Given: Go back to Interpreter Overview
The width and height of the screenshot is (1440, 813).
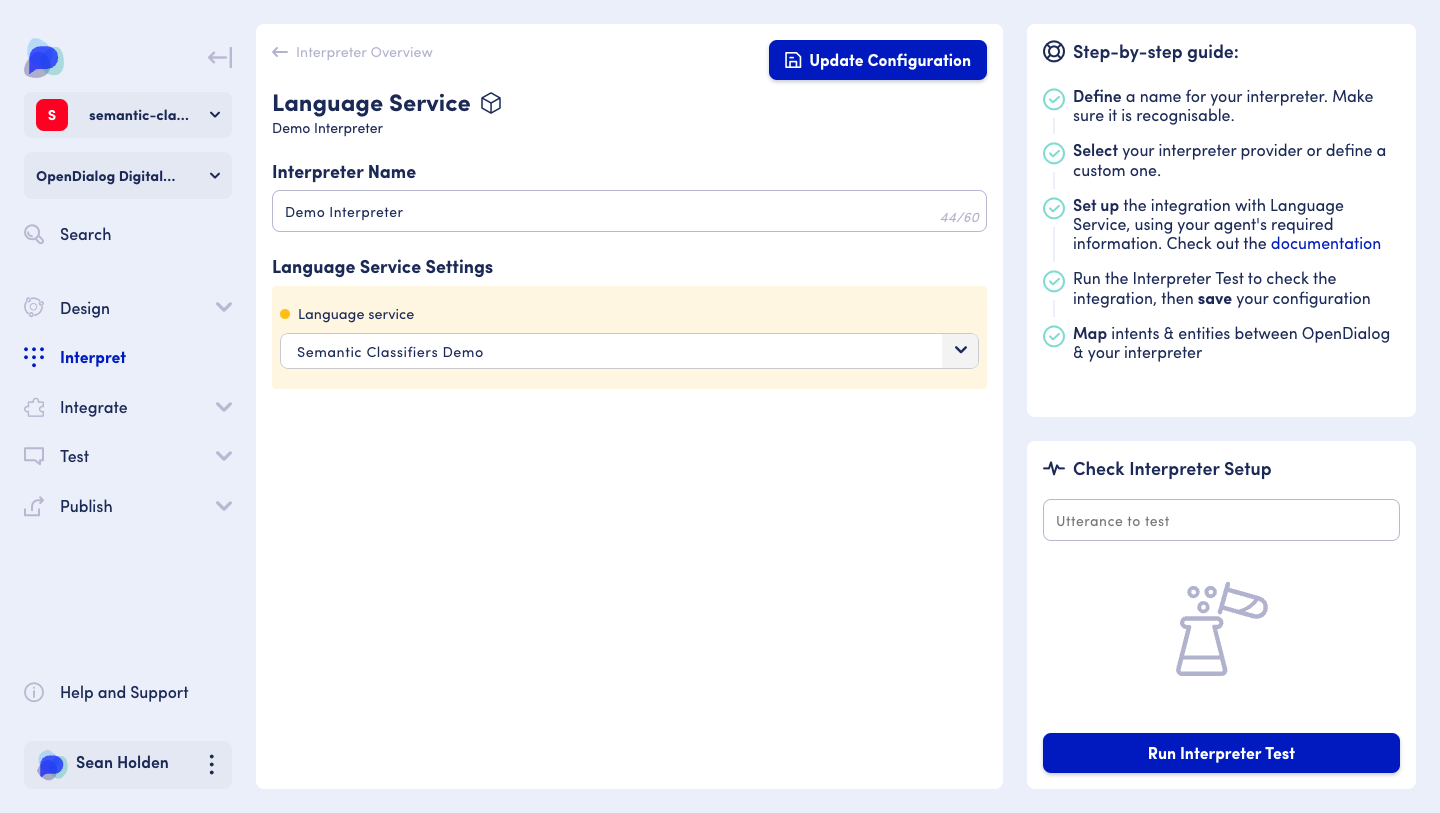Looking at the screenshot, I should coord(352,52).
